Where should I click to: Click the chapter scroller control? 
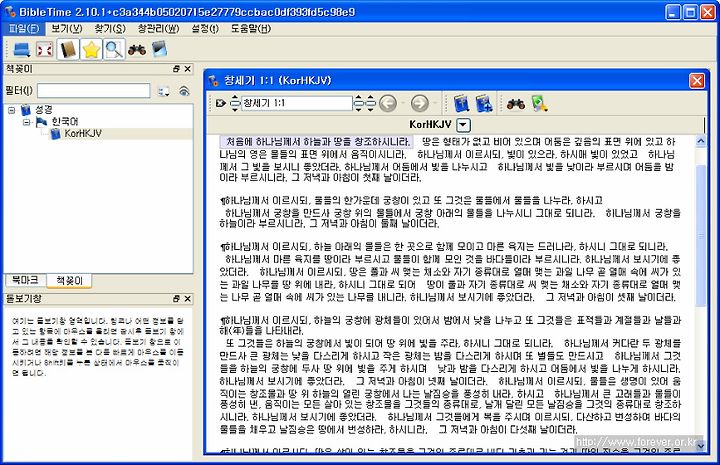[x=359, y=103]
